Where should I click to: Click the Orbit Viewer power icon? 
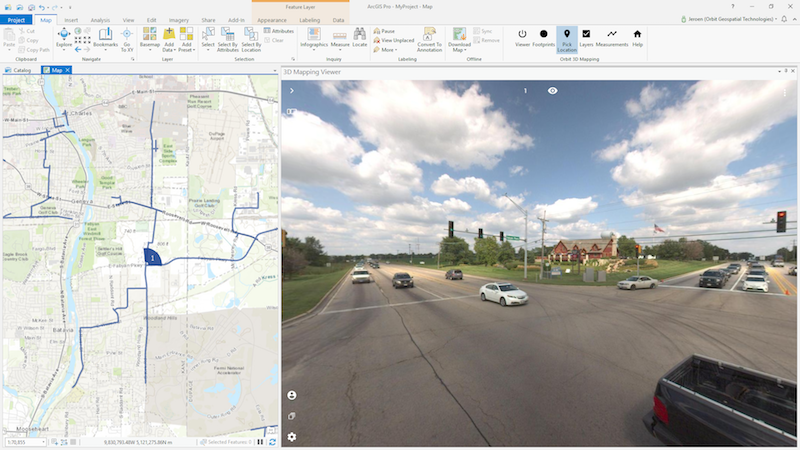click(521, 36)
